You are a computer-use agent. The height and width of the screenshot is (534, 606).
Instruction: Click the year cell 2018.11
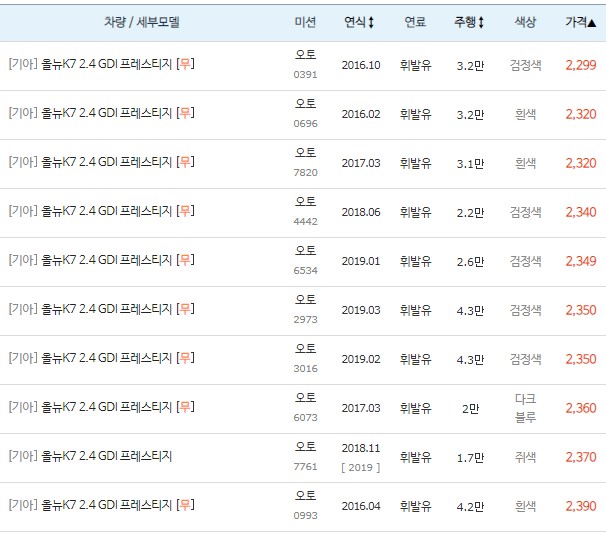361,448
